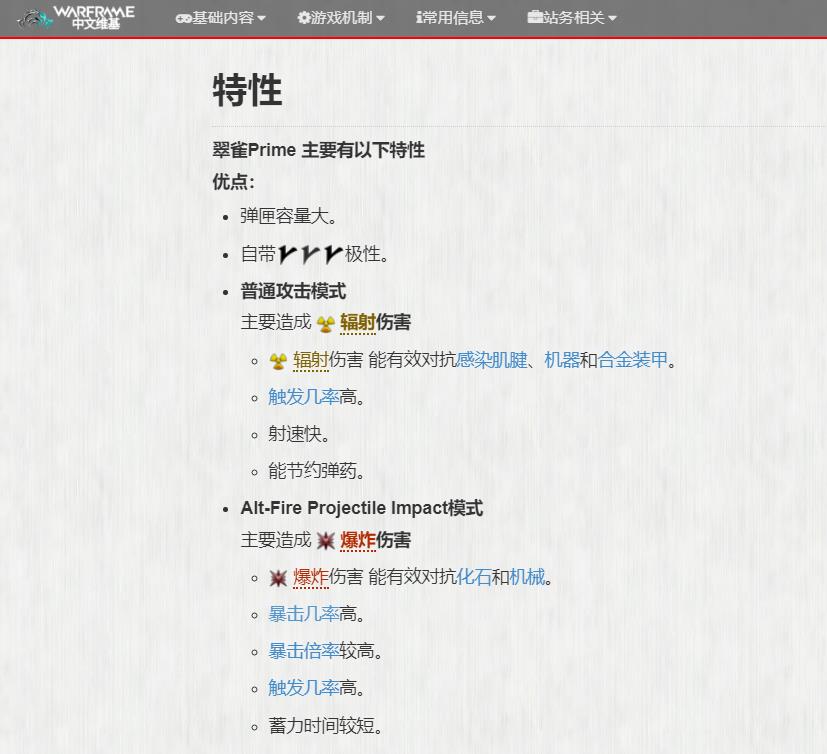
Task: Open the 游戏机制 dropdown menu
Action: (x=341, y=18)
